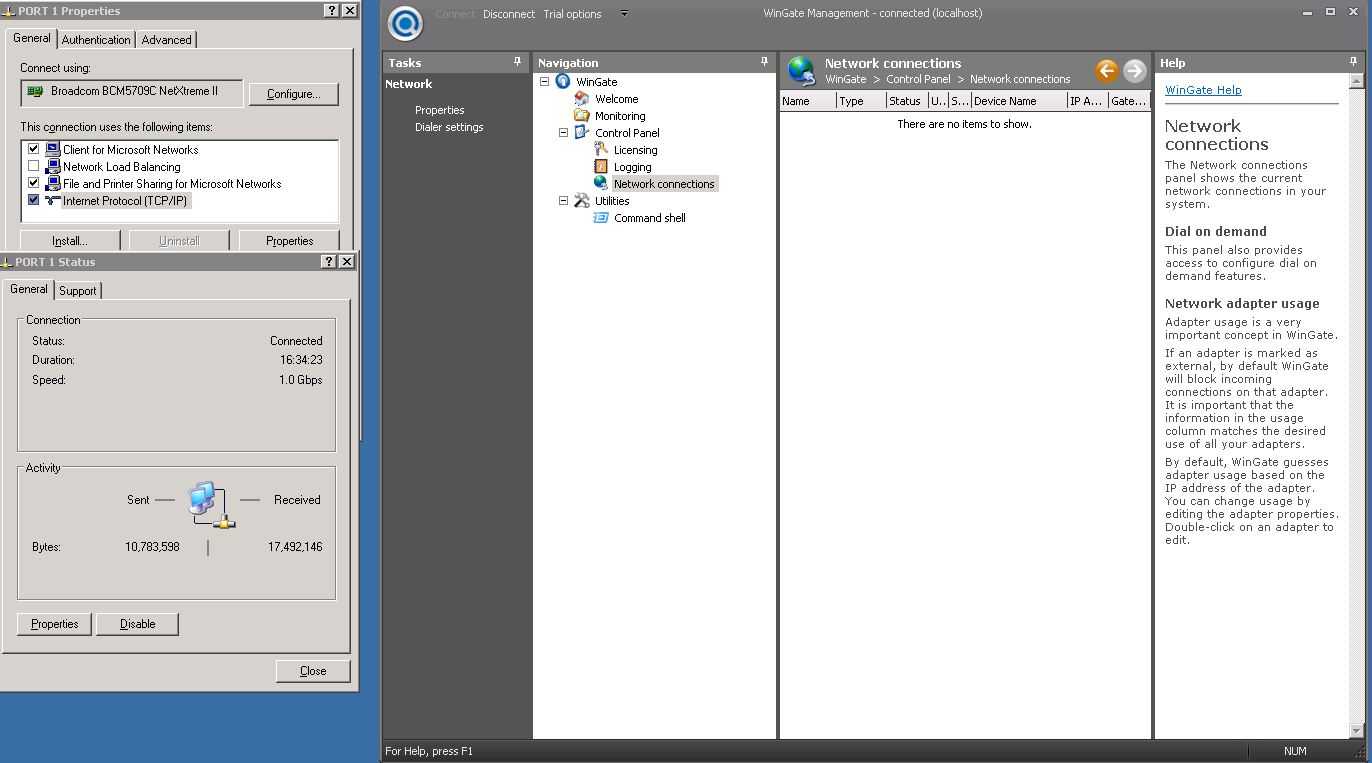Select the Command shell tree item

[650, 218]
